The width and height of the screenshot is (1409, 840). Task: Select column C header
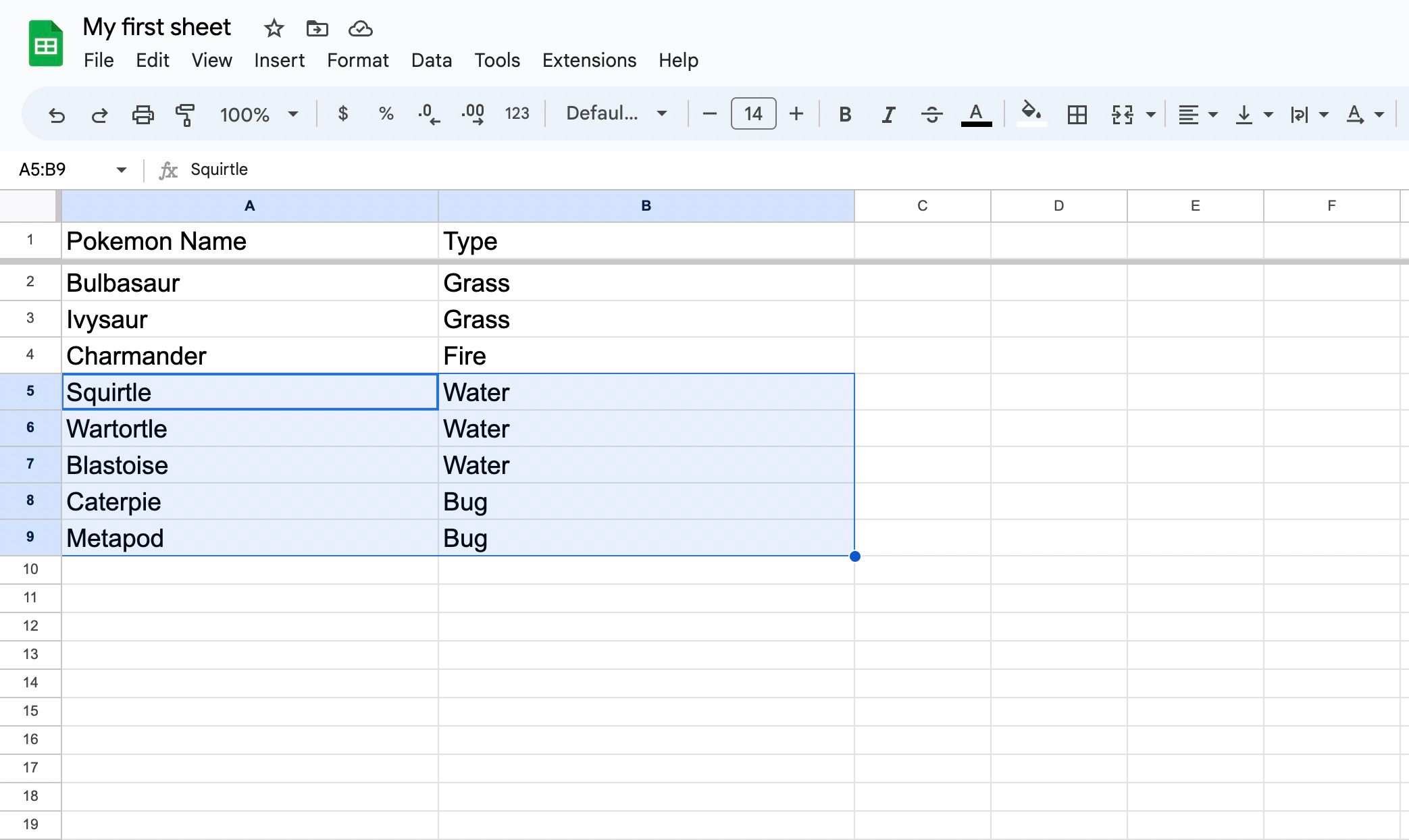pos(923,206)
